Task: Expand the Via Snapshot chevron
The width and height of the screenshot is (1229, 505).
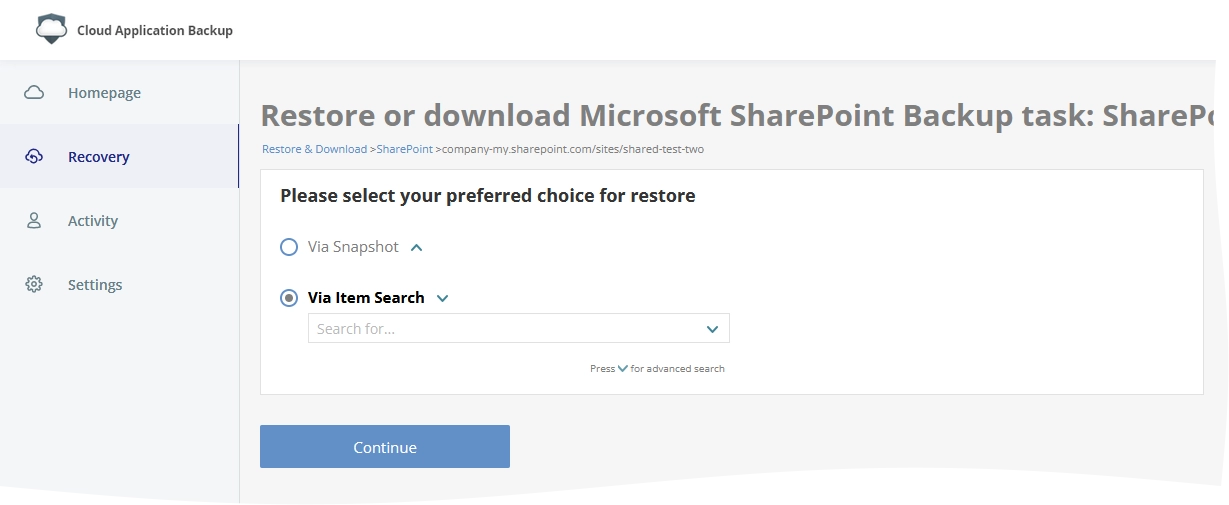Action: click(417, 247)
